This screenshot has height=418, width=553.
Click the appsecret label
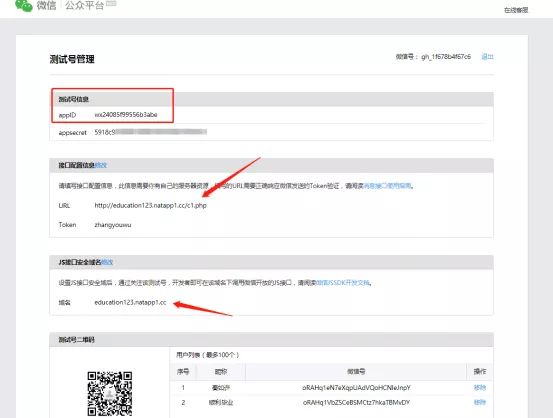click(x=72, y=133)
